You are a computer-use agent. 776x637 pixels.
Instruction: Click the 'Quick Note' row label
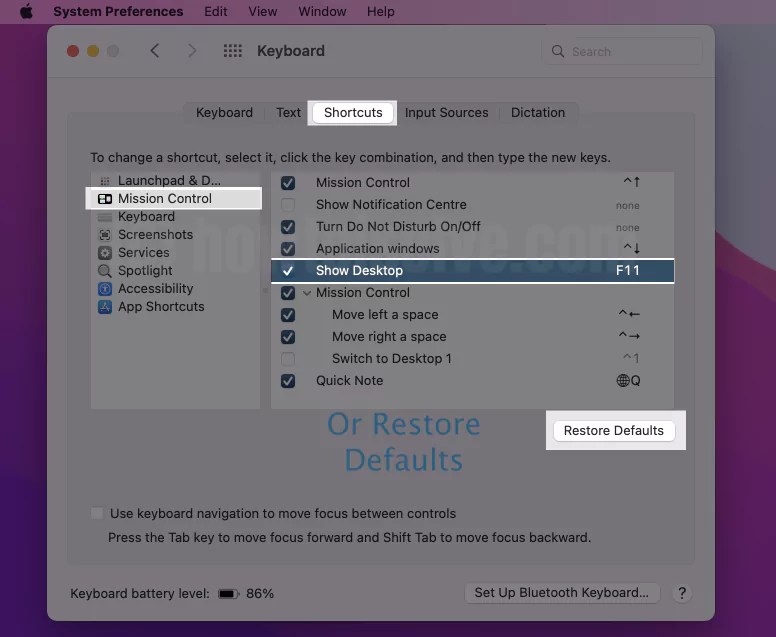pos(349,381)
